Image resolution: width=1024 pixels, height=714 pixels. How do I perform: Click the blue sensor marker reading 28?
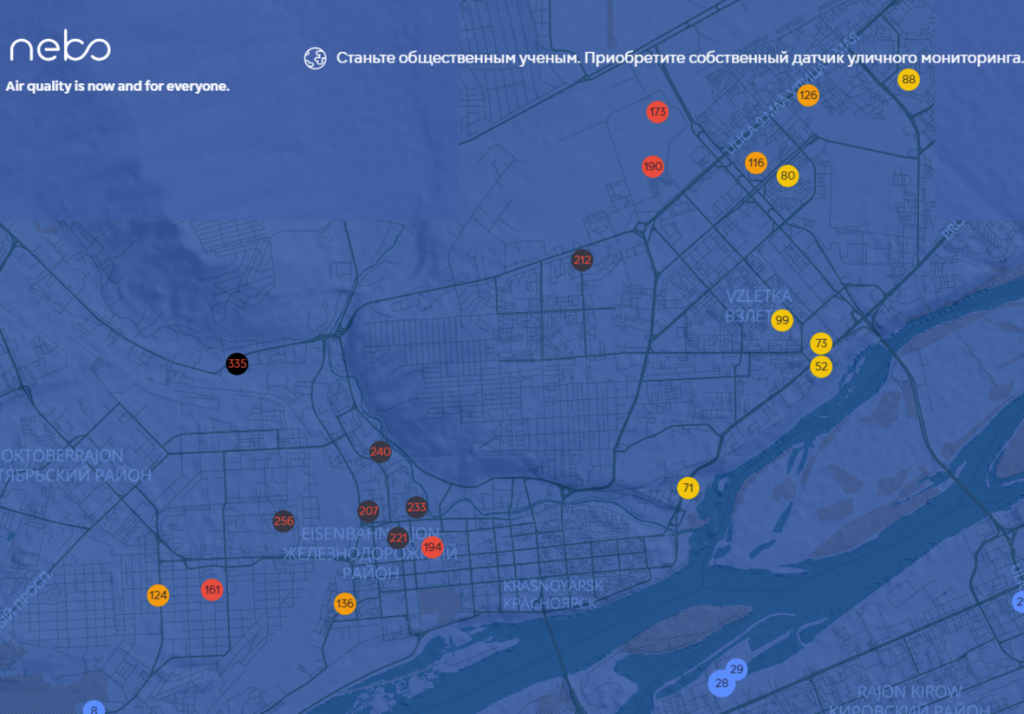tap(721, 684)
